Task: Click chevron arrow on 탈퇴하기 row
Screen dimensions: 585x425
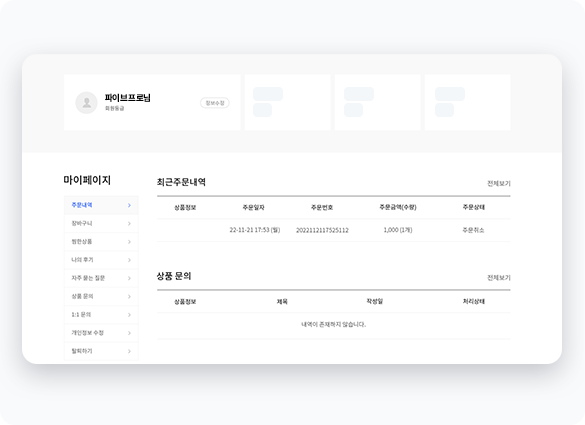Action: tap(129, 351)
